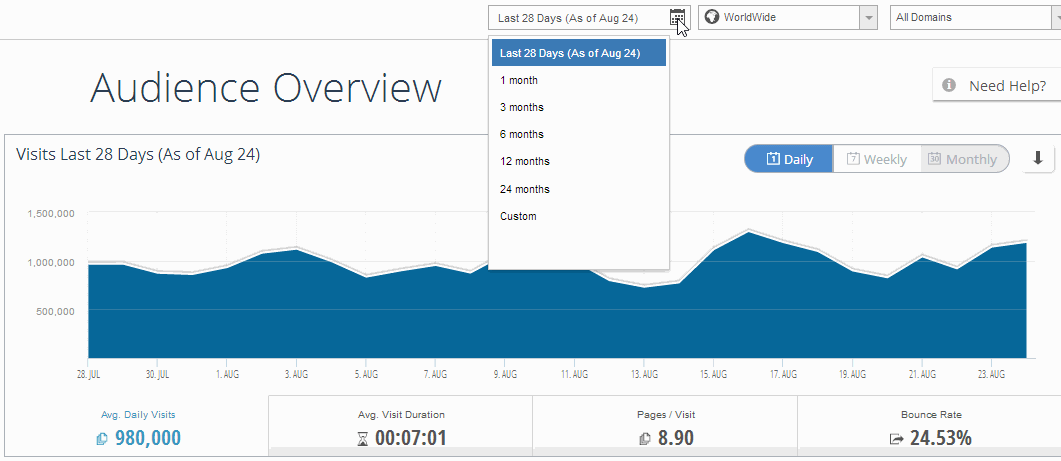Expand the WorldWide country dropdown arrow
1061x461 pixels.
coord(868,17)
